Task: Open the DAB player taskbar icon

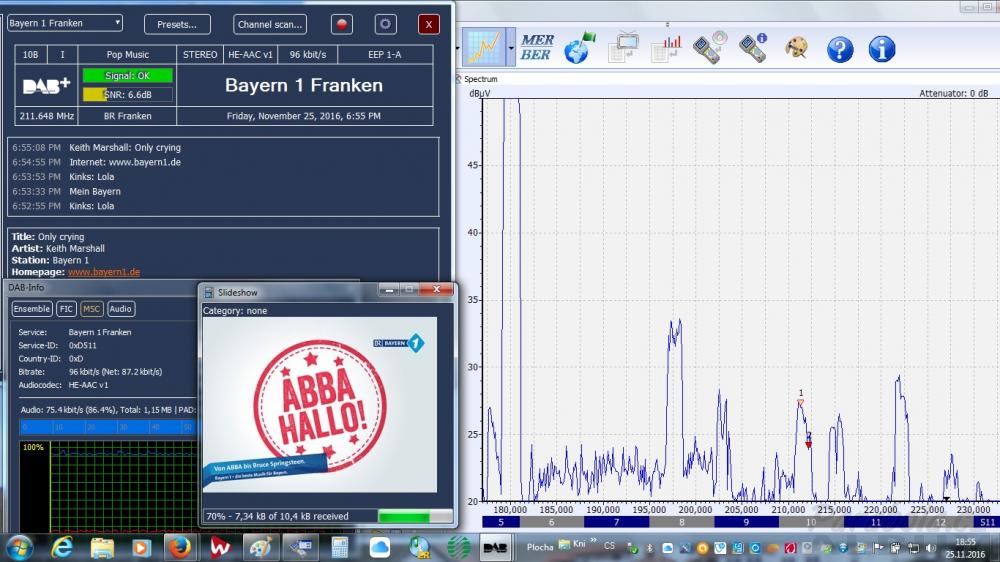Action: tap(495, 548)
